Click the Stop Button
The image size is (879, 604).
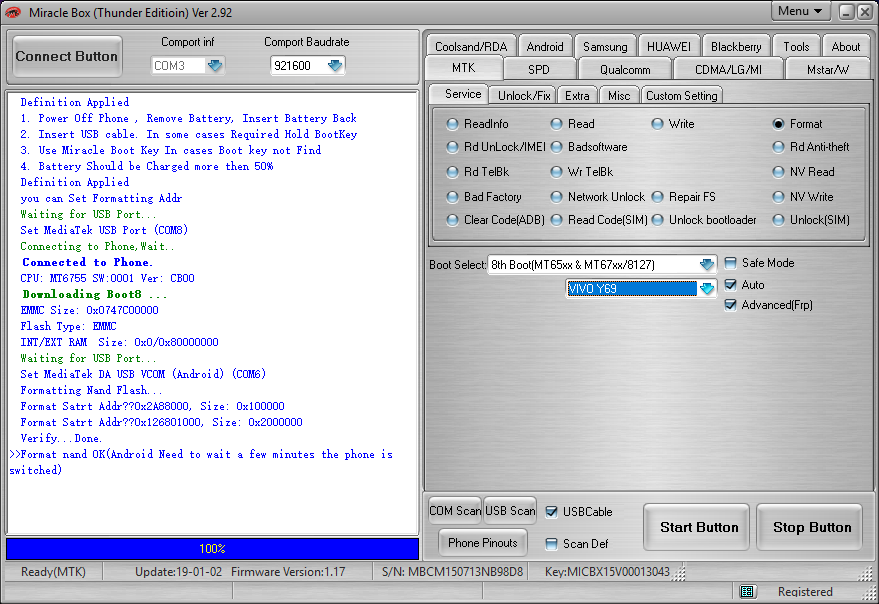(x=811, y=527)
